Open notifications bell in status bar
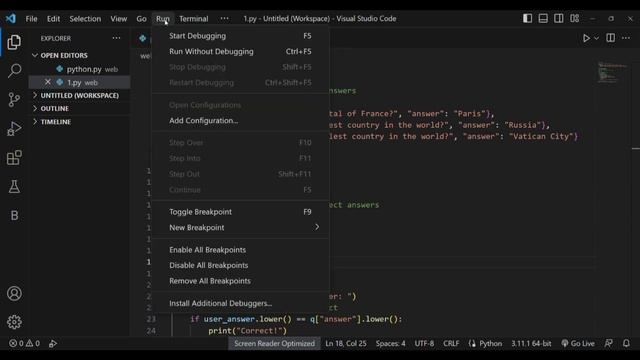640x360 pixels. tap(626, 343)
